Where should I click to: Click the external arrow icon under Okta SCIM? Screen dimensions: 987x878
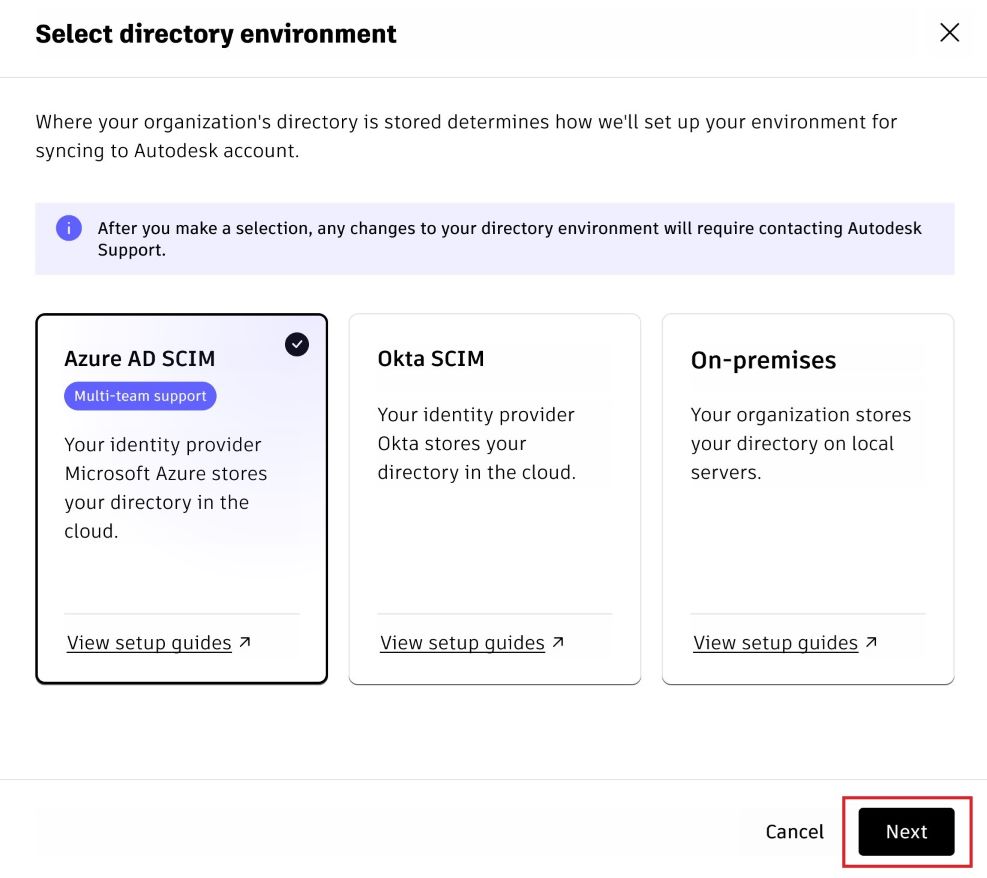558,642
